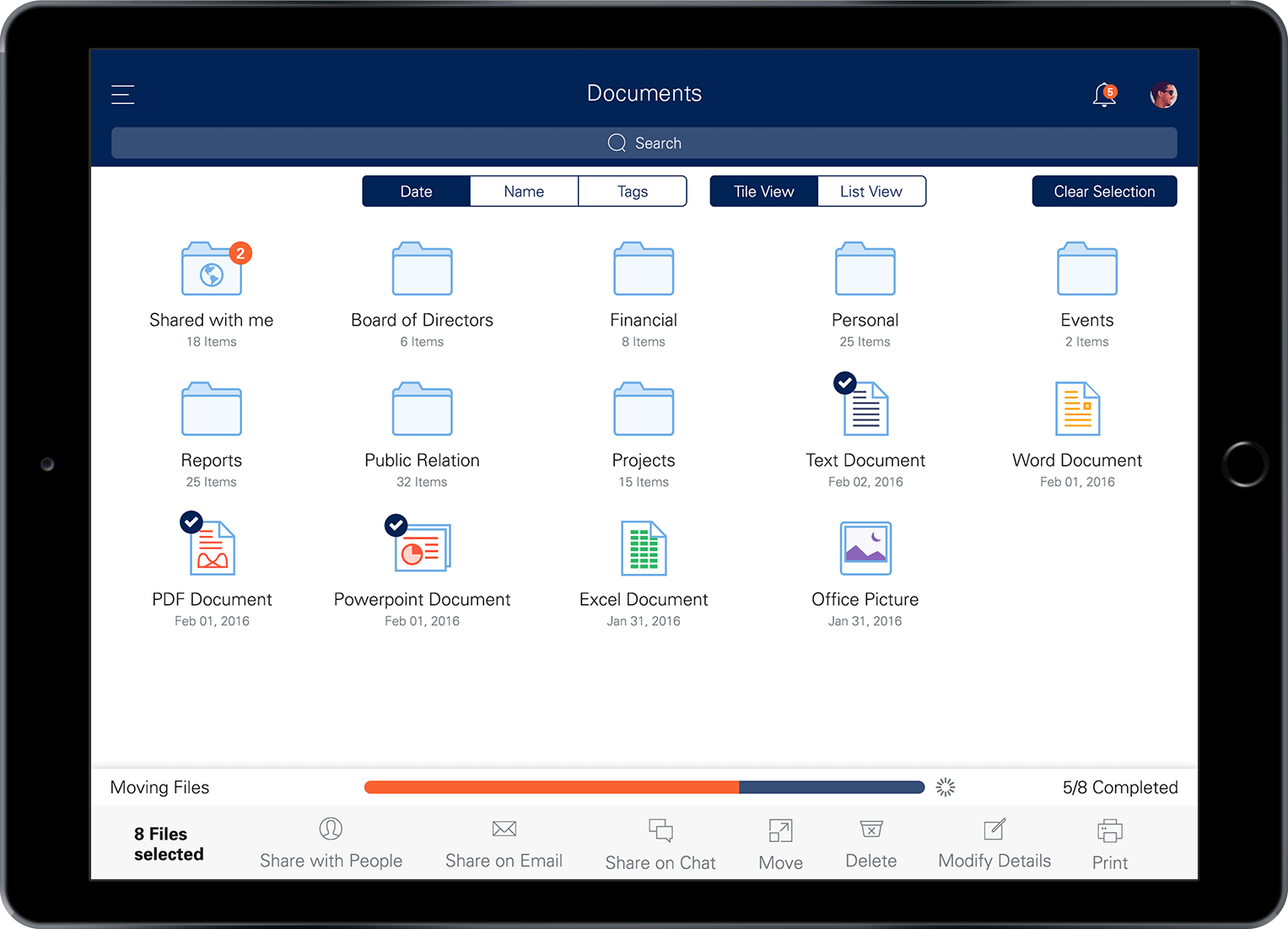Select the Office Picture thumbnail
Image resolution: width=1288 pixels, height=929 pixels.
865,548
